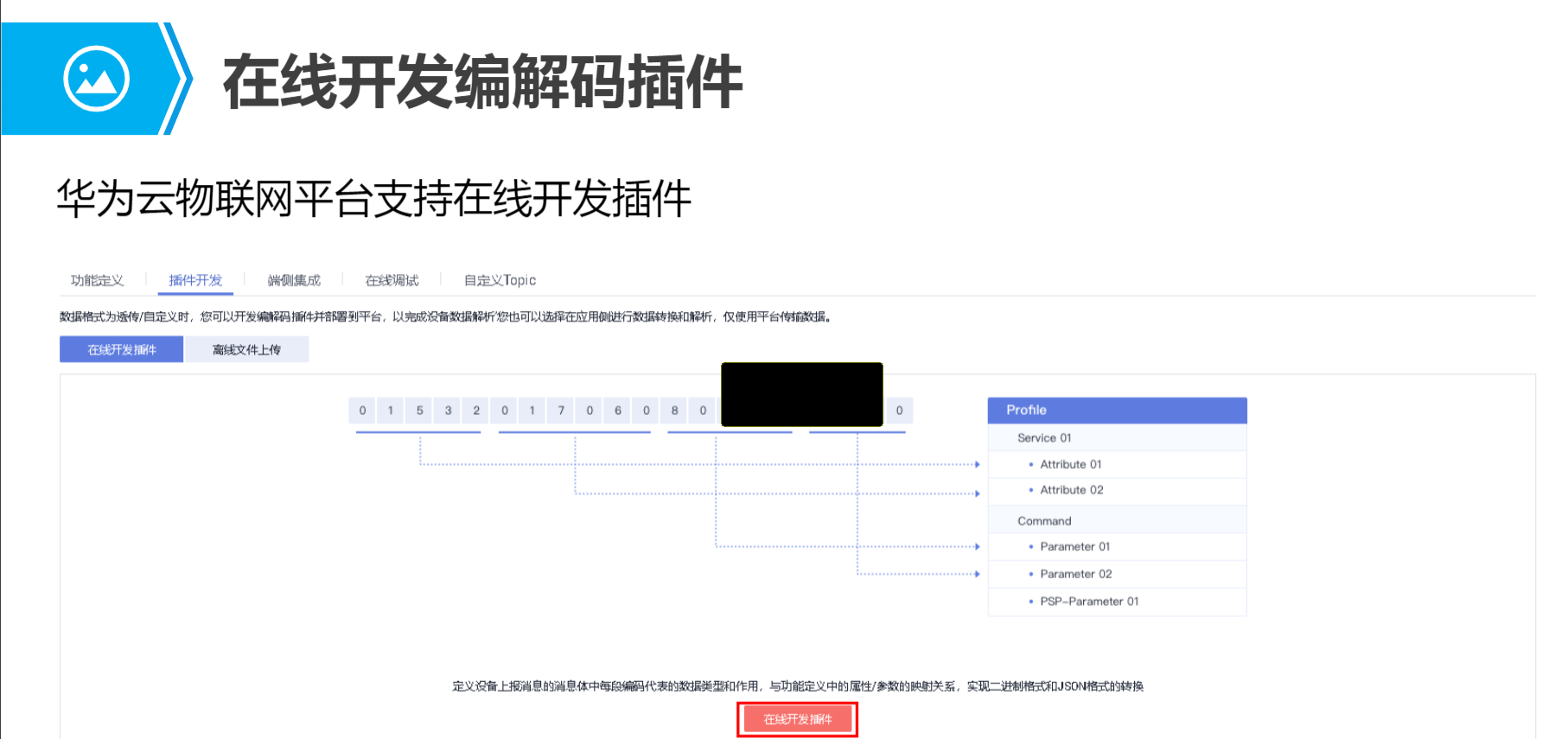Select Parameter 02 row
Viewport: 1568px width, 739px height.
click(1117, 574)
